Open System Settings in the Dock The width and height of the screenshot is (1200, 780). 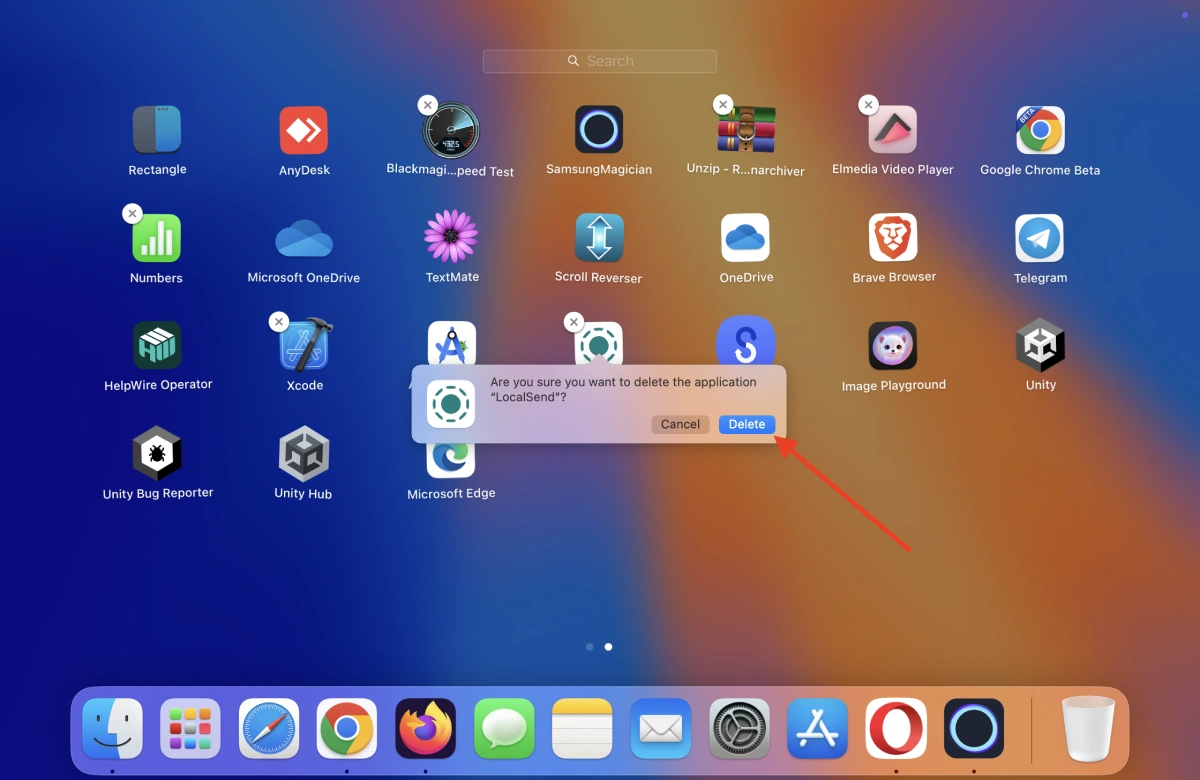click(x=739, y=728)
